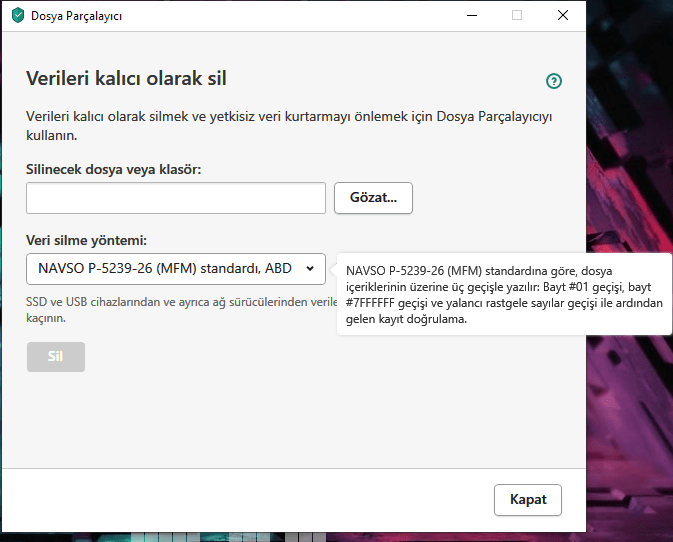
Task: Click the label Veri silme yöntemi:
Action: coord(86,240)
